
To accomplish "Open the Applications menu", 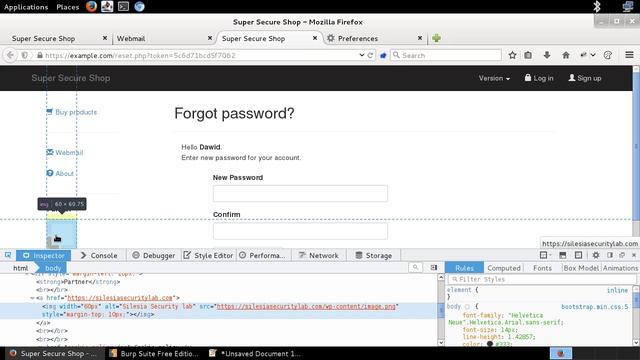I will pos(26,7).
